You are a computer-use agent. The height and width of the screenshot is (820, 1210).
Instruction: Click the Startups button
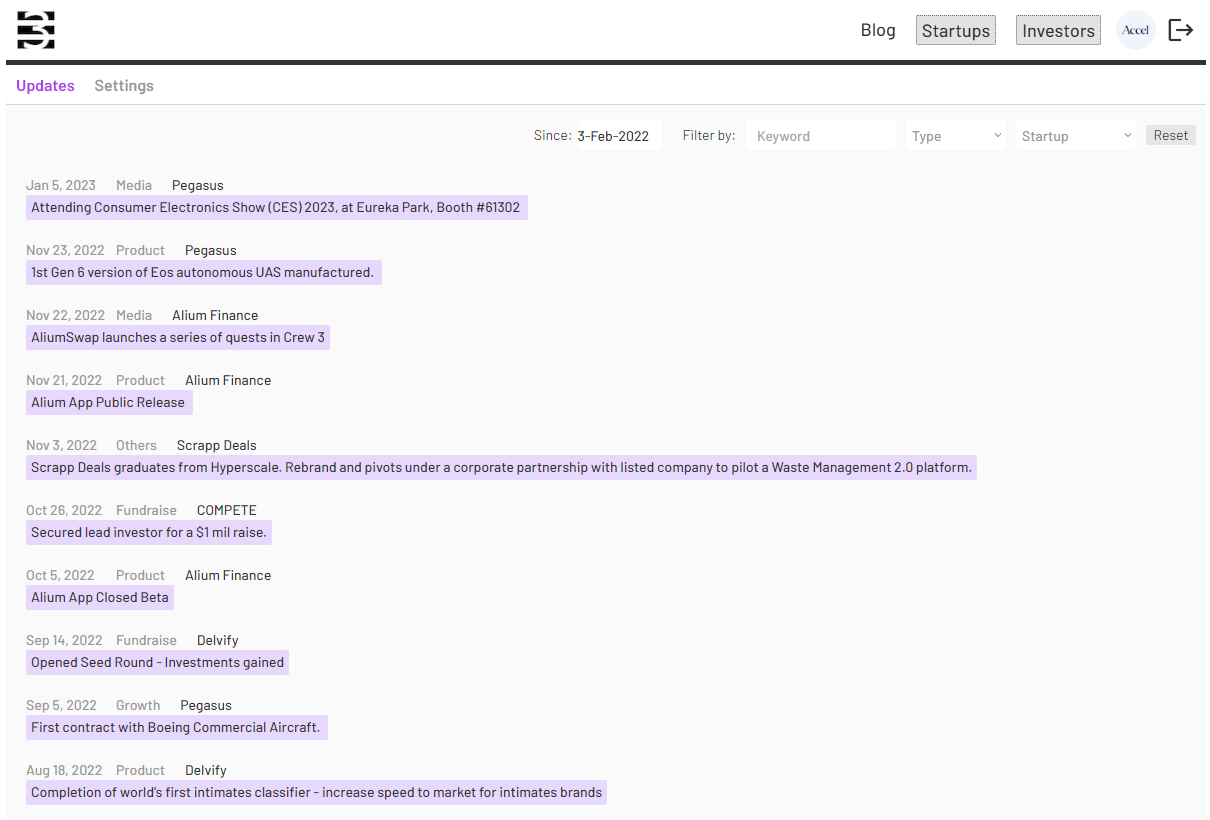point(956,30)
